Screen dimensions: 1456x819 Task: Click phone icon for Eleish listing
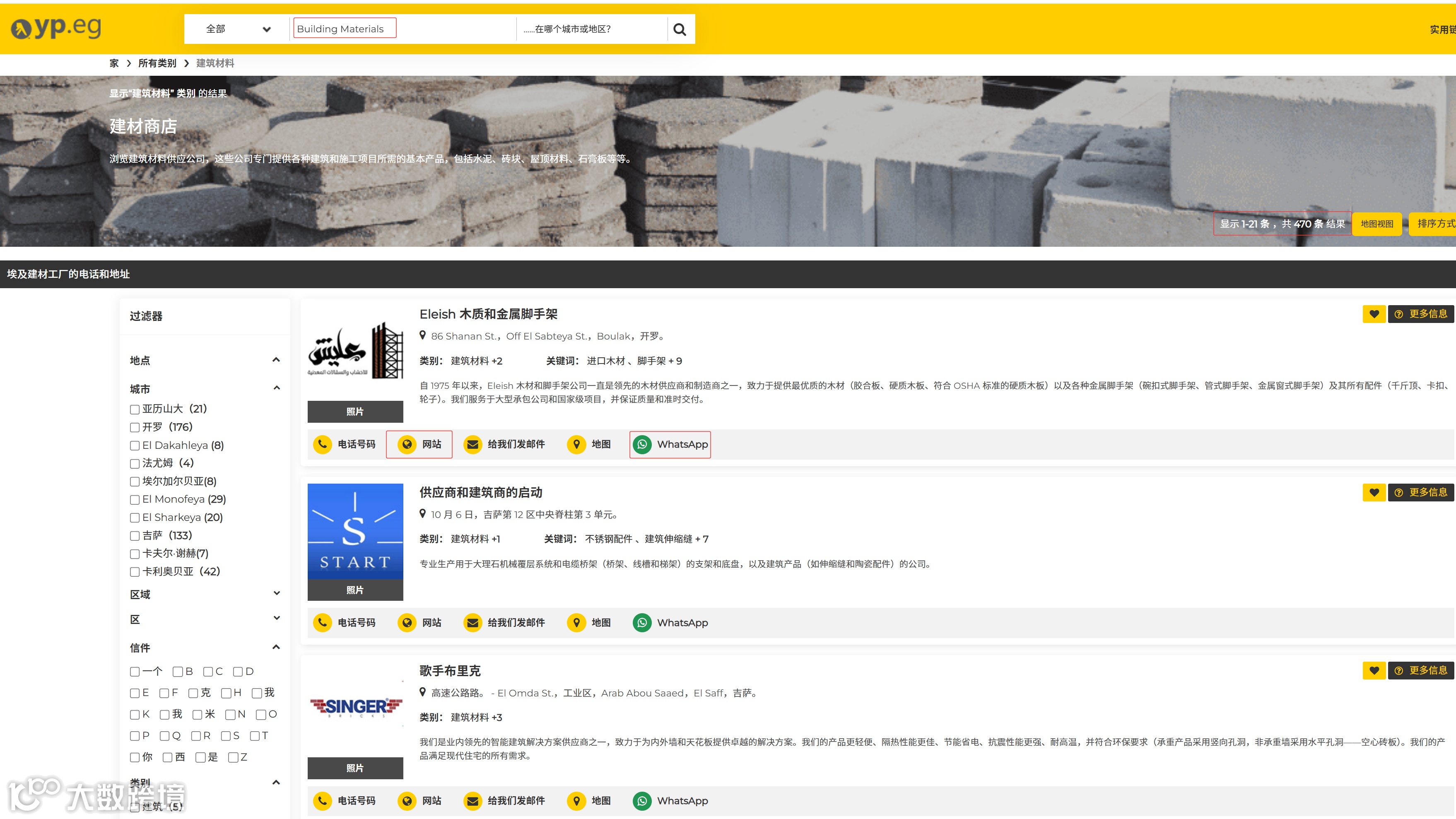(x=322, y=444)
